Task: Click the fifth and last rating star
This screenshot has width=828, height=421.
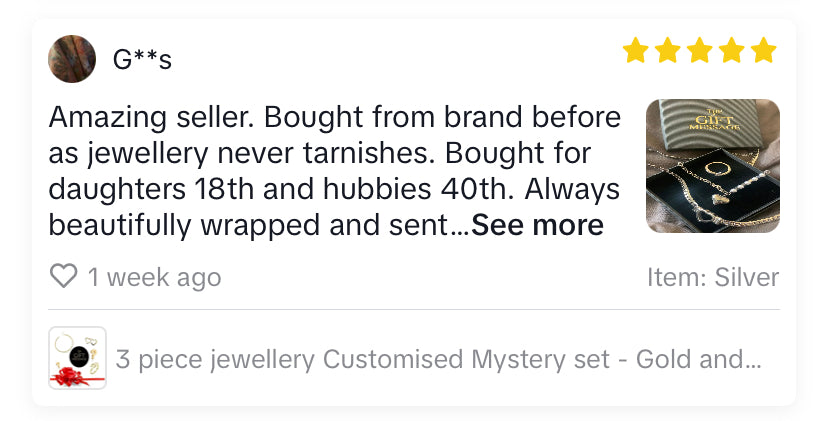Action: click(x=764, y=50)
